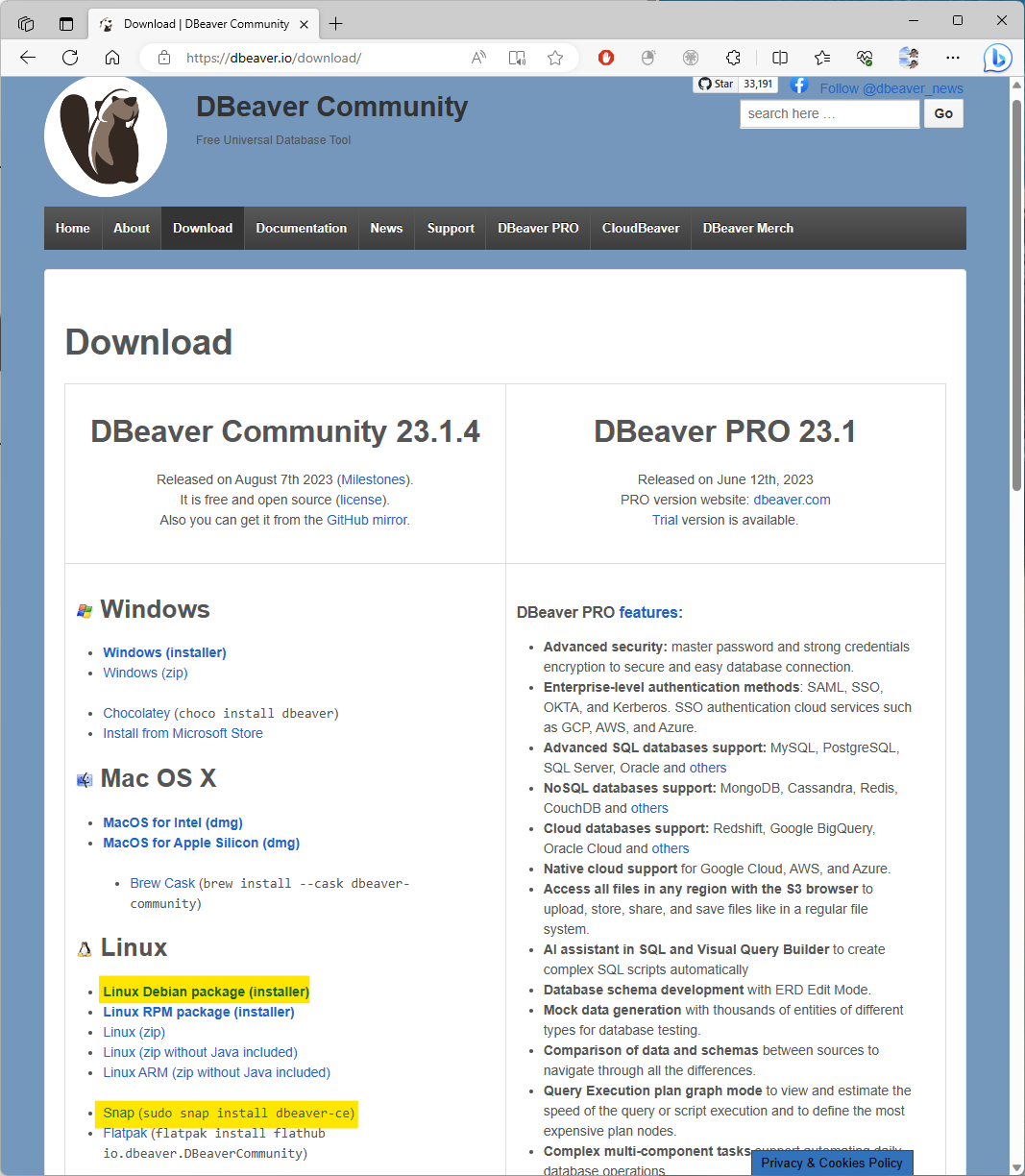Add this page to favorites star
1025x1176 pixels.
(555, 58)
